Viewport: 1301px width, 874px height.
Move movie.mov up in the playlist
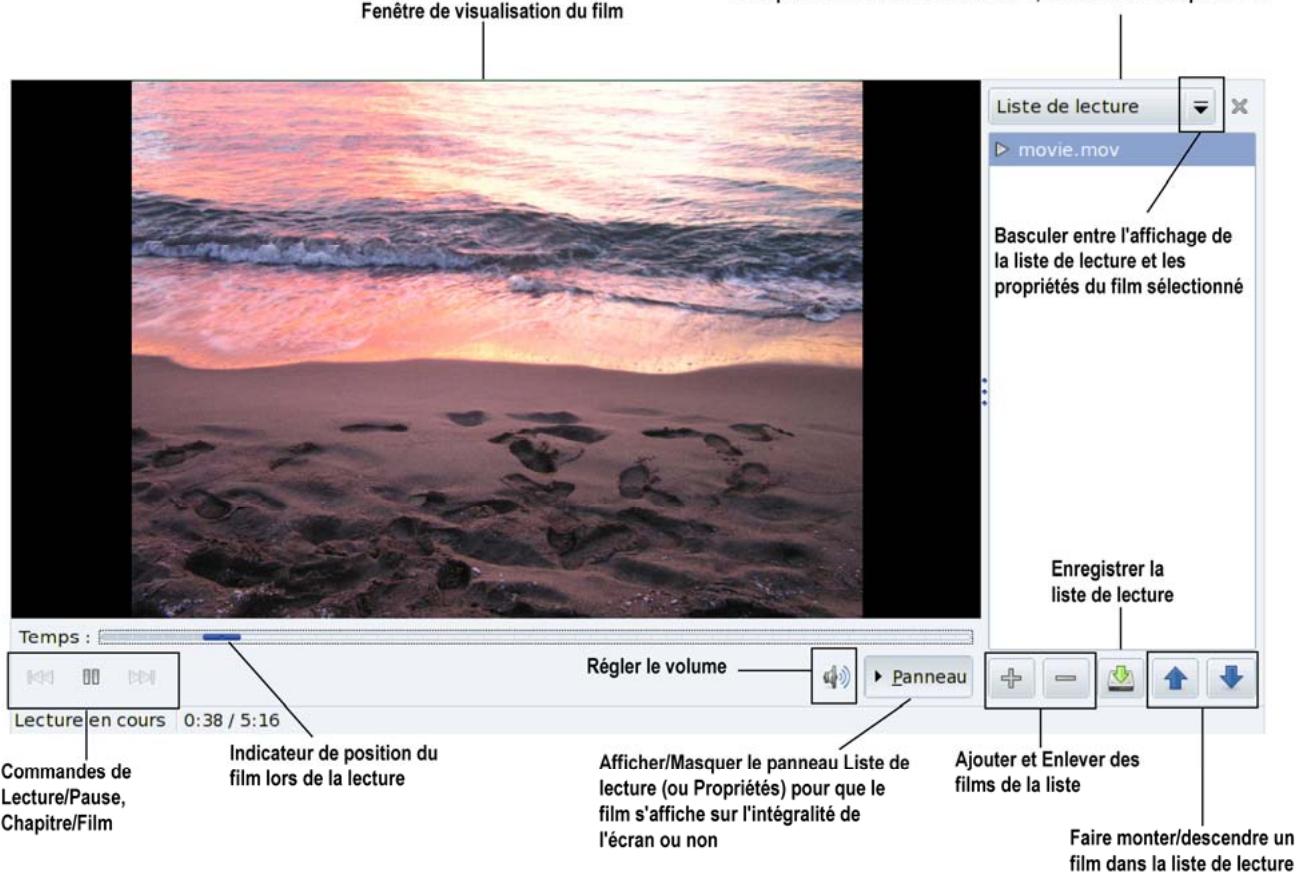click(x=1174, y=679)
